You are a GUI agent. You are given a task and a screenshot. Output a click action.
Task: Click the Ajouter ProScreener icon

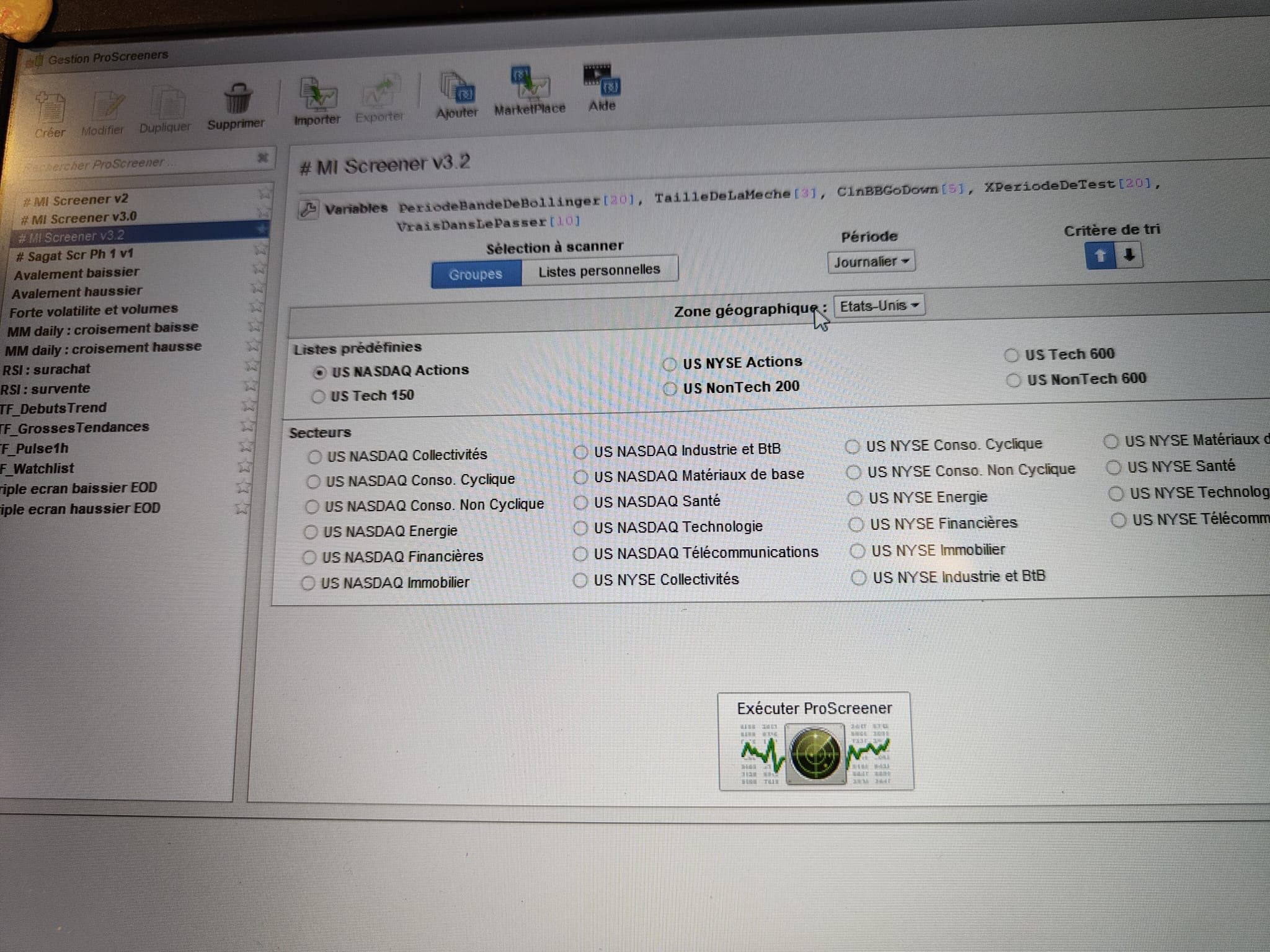pos(457,88)
